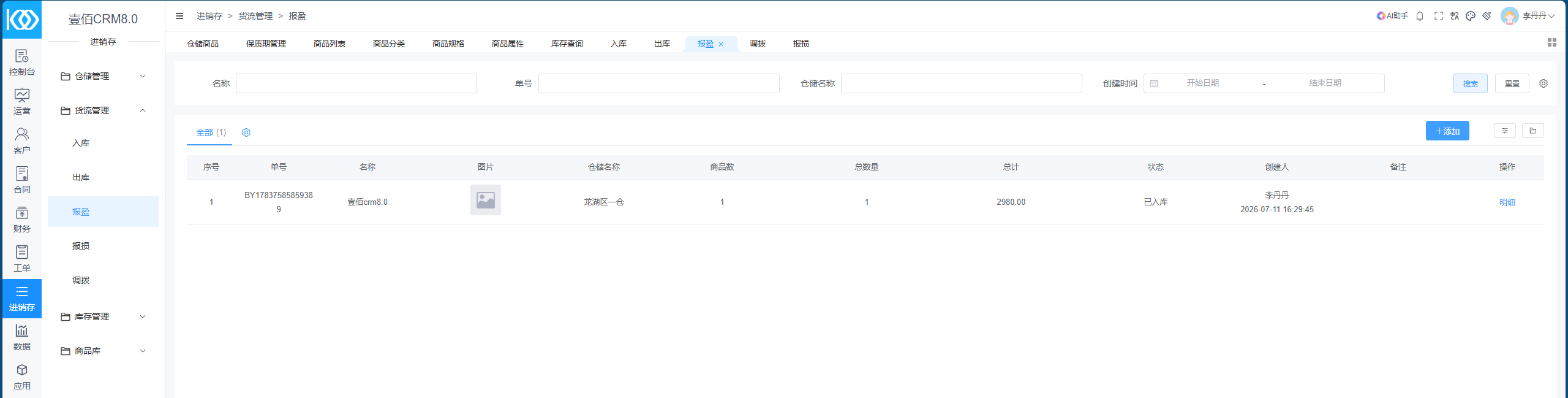Open the 出库 sidebar menu item
1568x398 pixels.
coord(103,177)
